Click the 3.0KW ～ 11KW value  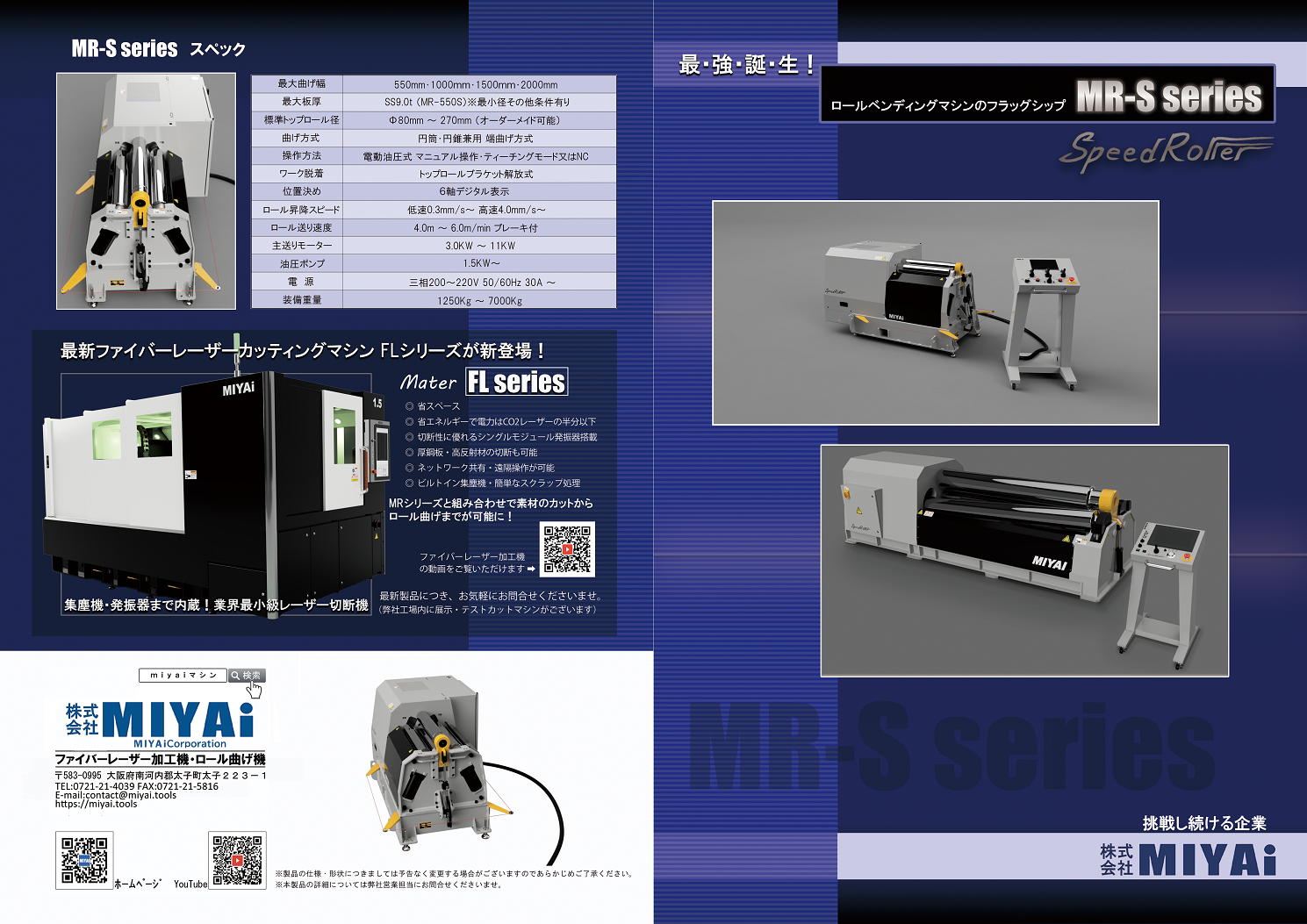pyautogui.click(x=480, y=246)
